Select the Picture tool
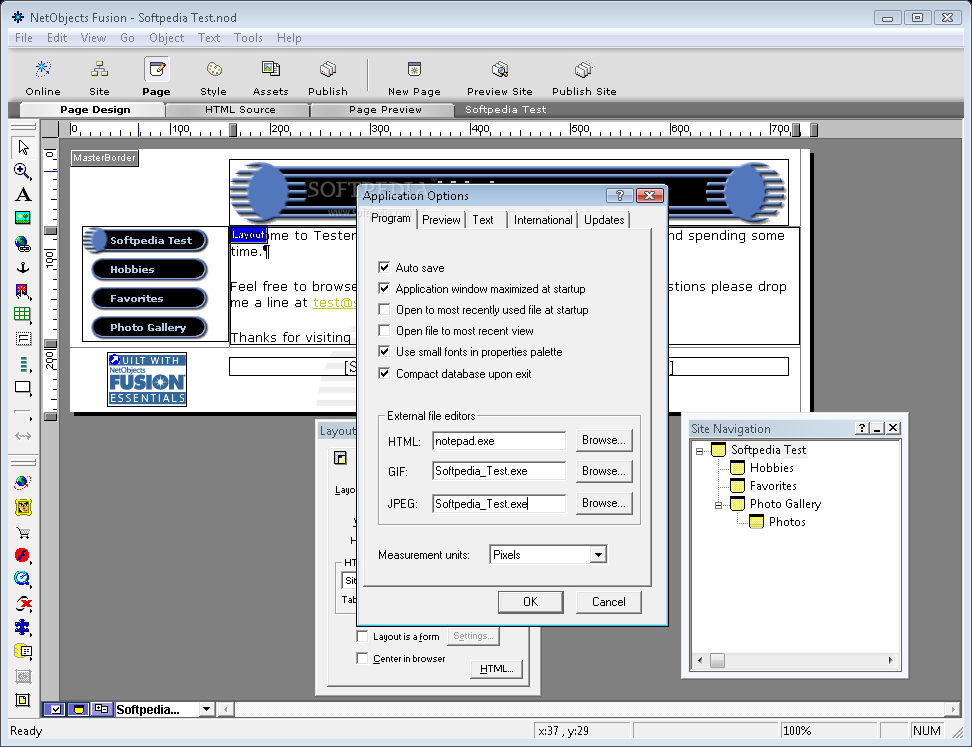The height and width of the screenshot is (747, 972). [x=23, y=218]
